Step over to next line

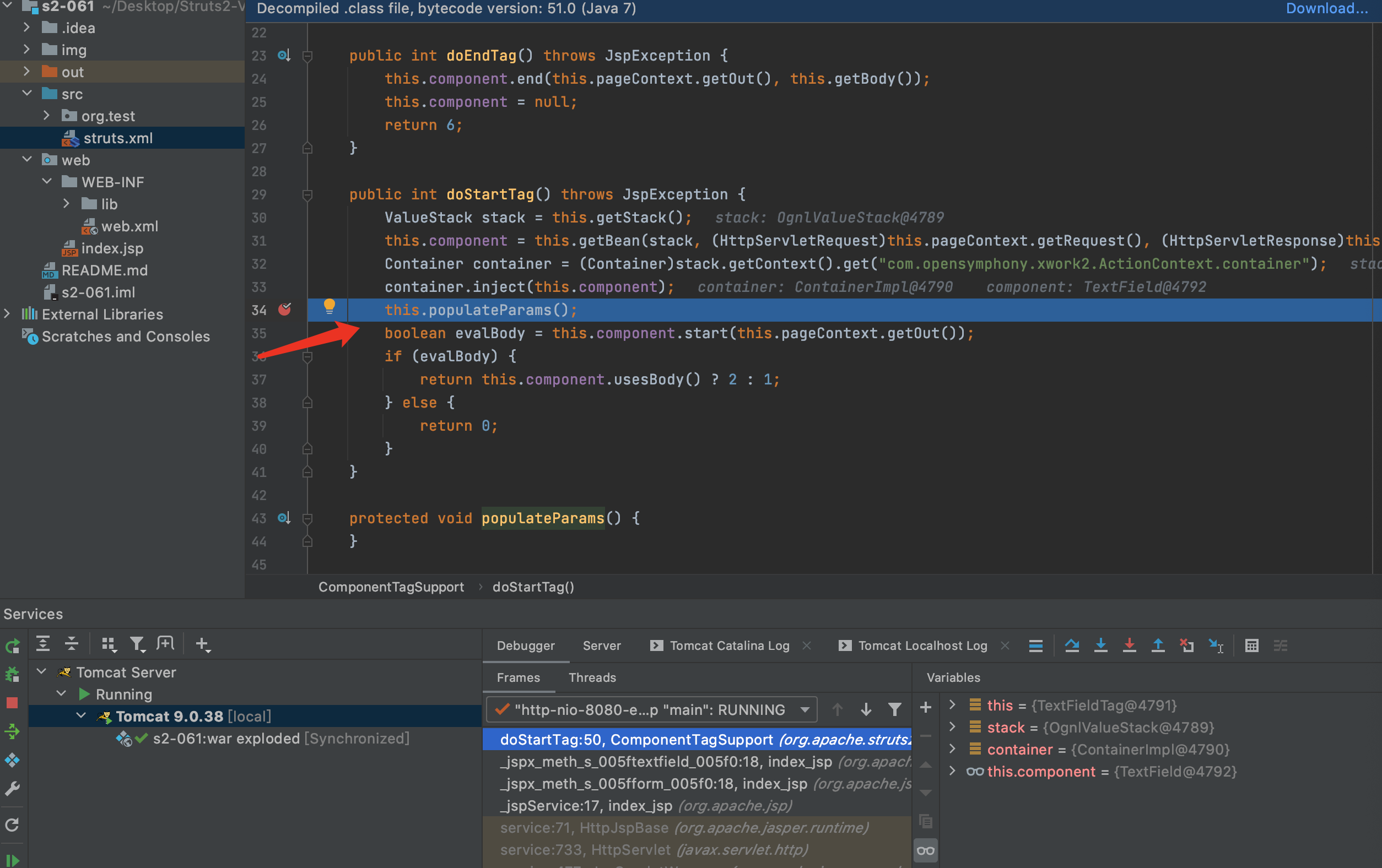(x=1072, y=645)
